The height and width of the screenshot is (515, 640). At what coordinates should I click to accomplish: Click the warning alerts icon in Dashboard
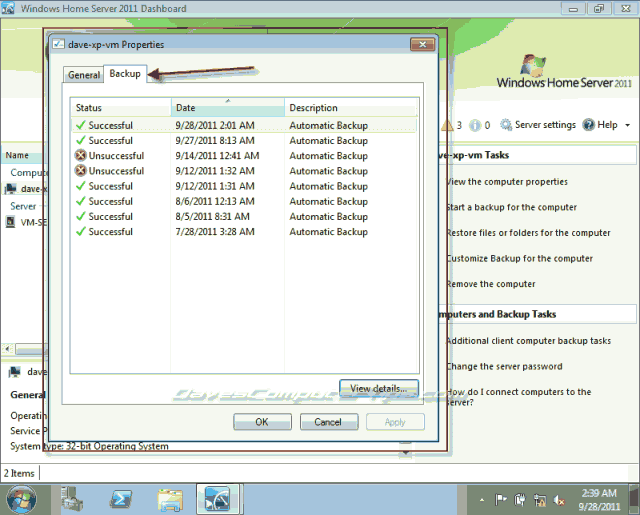point(448,125)
